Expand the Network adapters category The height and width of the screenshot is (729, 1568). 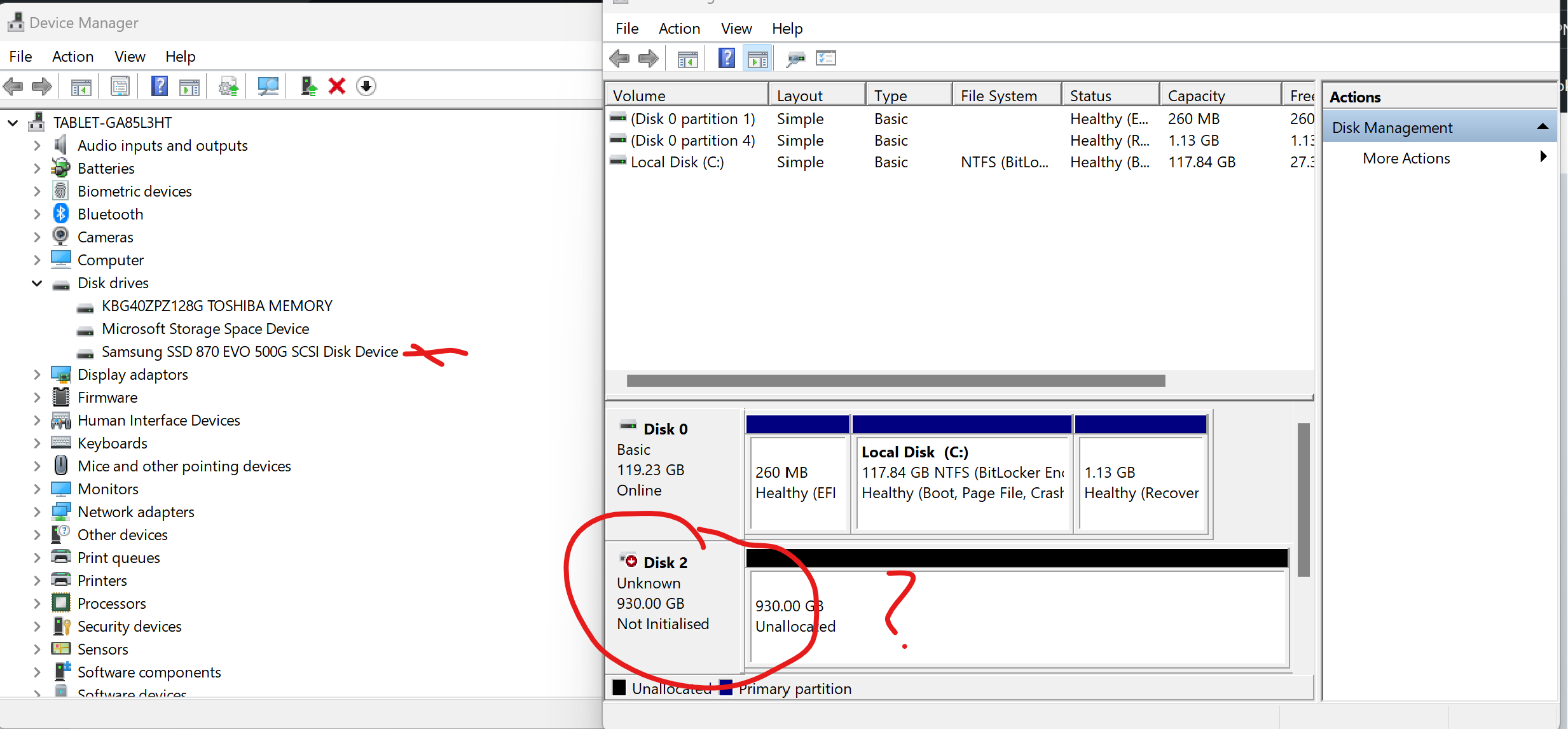coord(37,512)
